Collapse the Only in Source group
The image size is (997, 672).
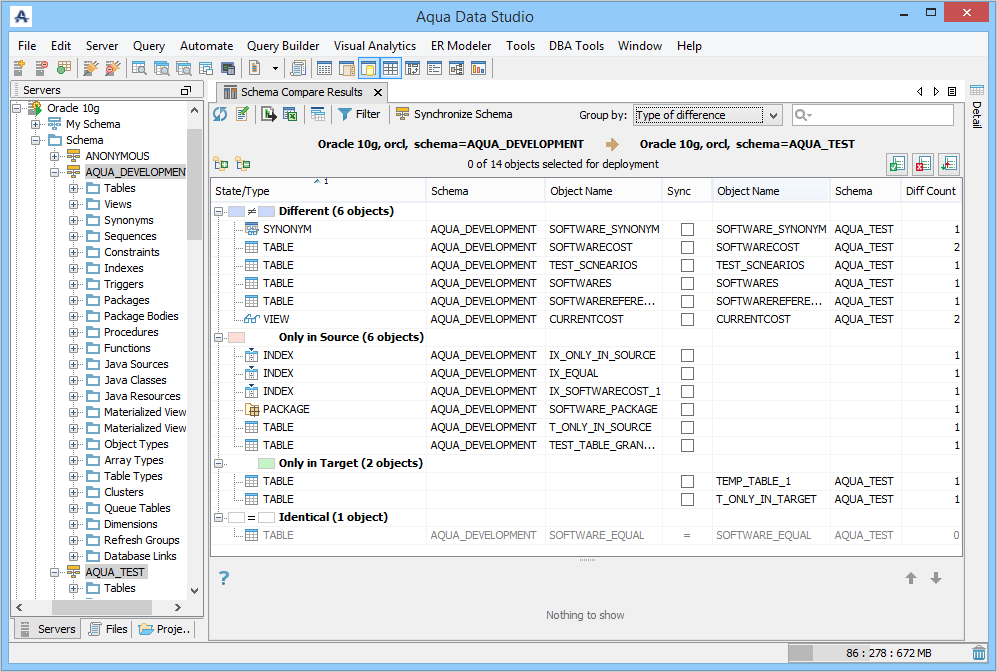220,337
